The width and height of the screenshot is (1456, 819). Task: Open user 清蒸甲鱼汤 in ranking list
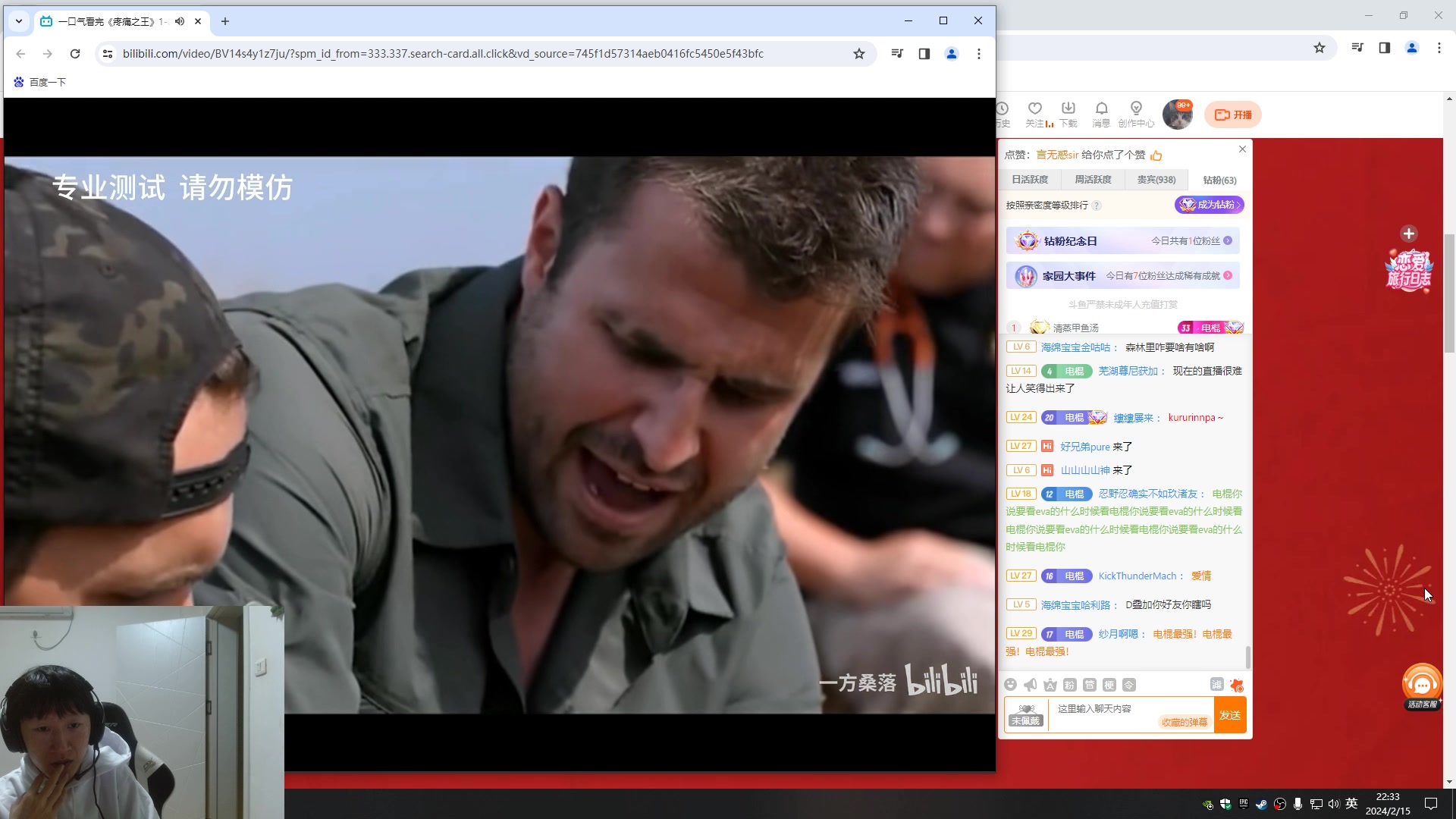(x=1075, y=328)
